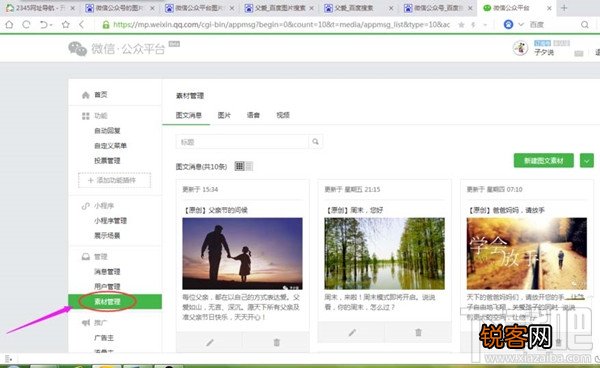The image size is (600, 368).
Task: Click the 推广 megaphone icon
Action: coord(85,323)
